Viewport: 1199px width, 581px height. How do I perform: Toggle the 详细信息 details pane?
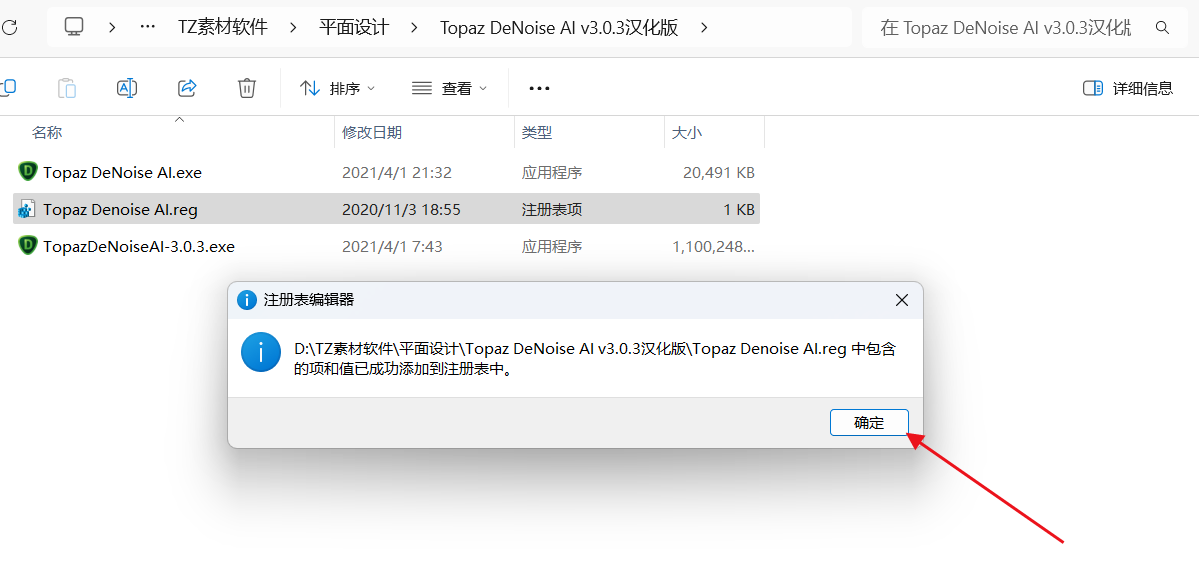(1128, 88)
